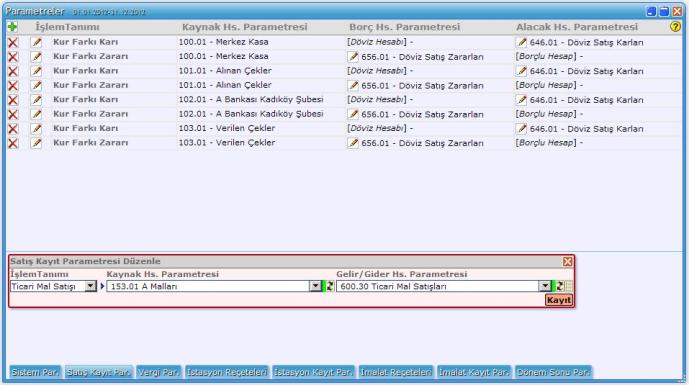Refresh the Gelir/Gider Hs. Parametresi account list
The height and width of the screenshot is (385, 689).
[560, 287]
